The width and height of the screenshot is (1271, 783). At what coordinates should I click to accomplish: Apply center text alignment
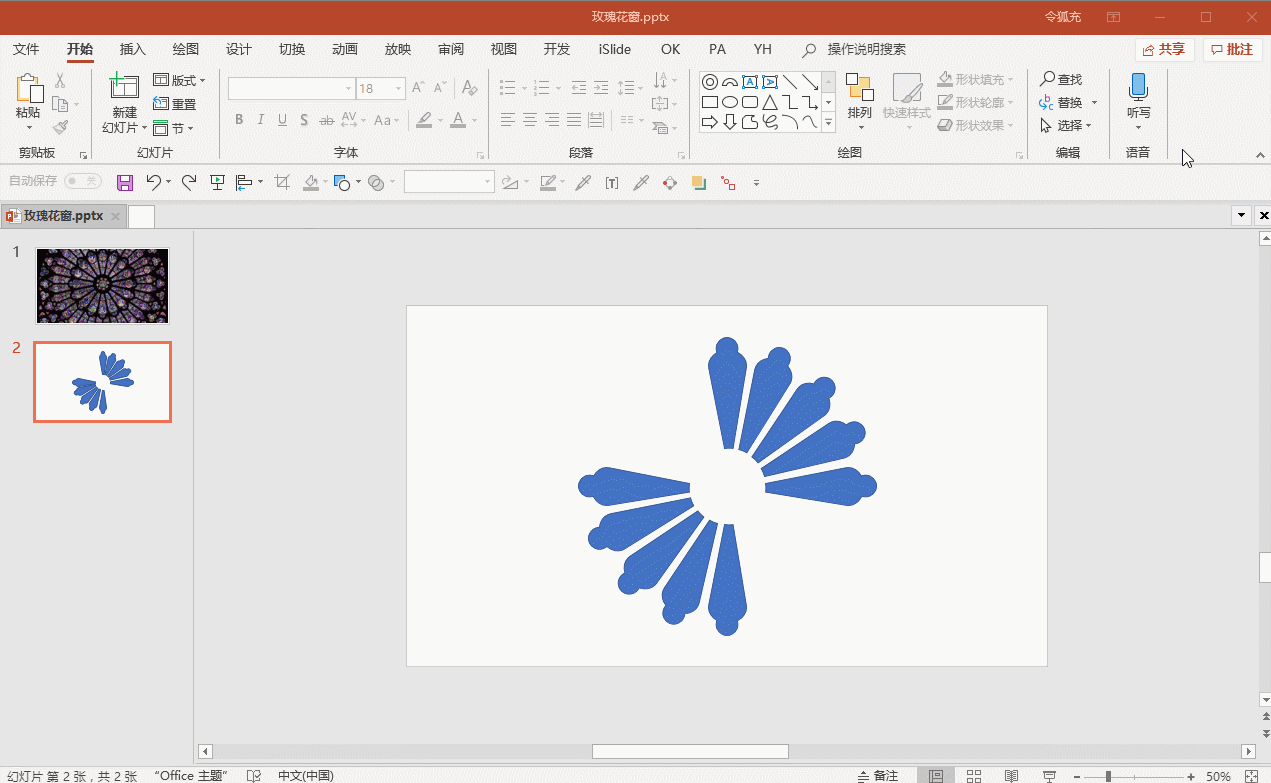pyautogui.click(x=530, y=120)
